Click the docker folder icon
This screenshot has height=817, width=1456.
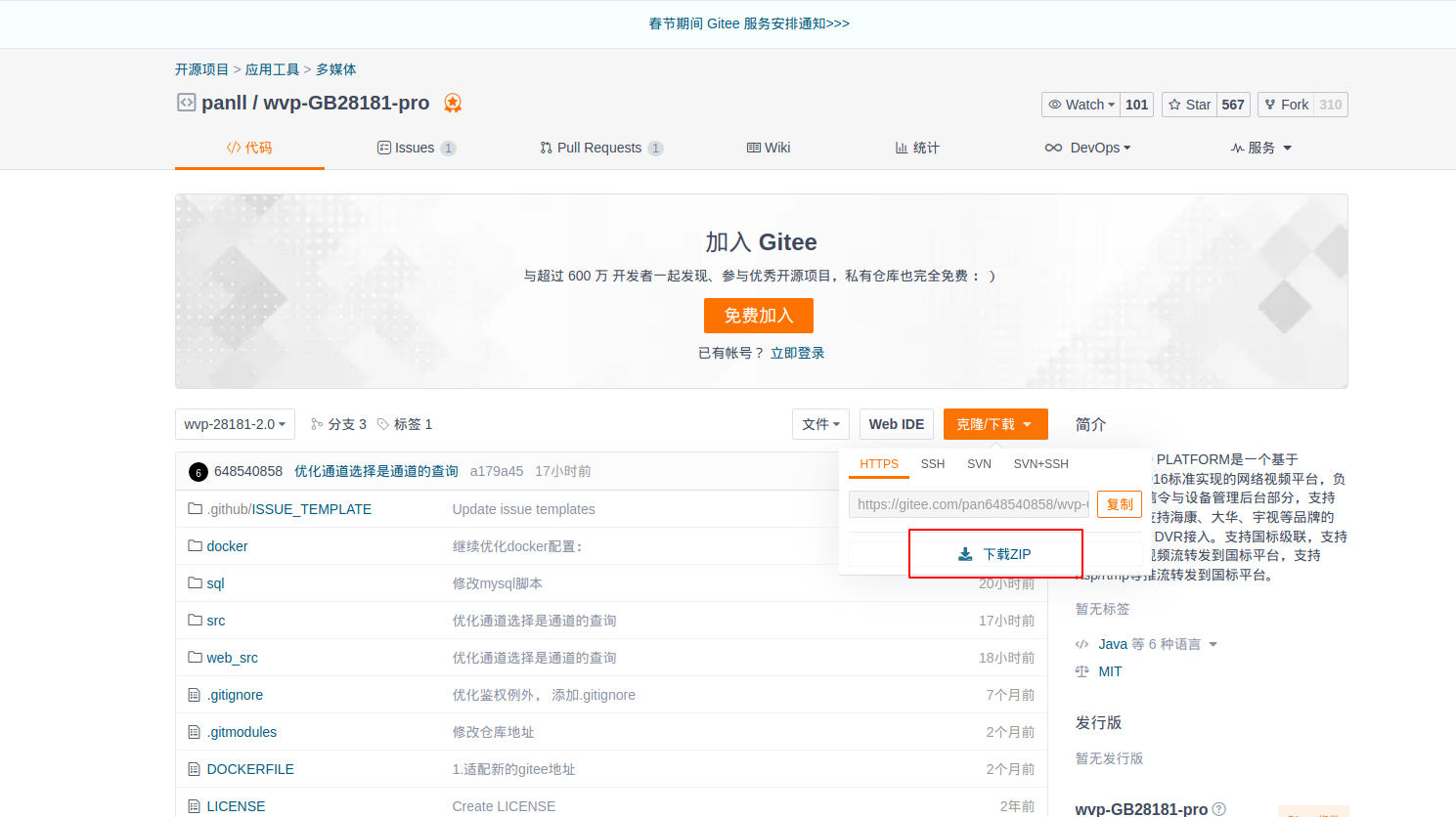pos(195,546)
